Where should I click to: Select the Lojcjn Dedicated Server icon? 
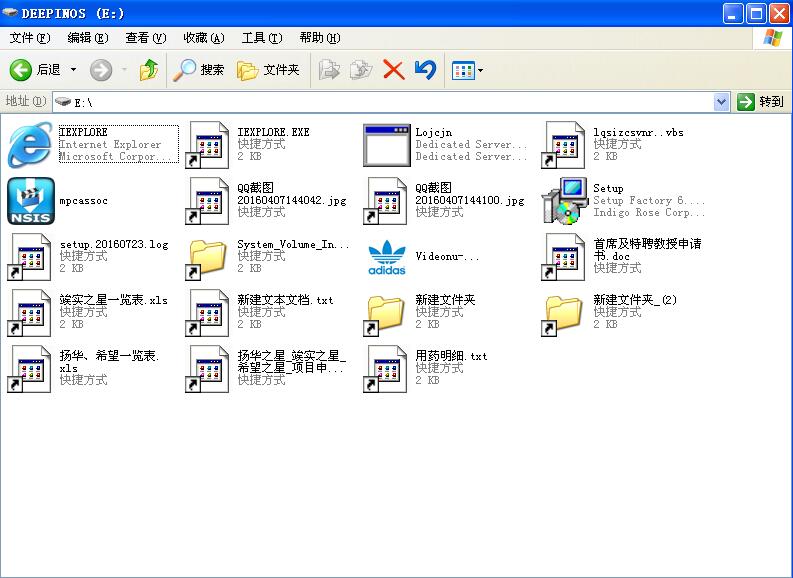(387, 145)
